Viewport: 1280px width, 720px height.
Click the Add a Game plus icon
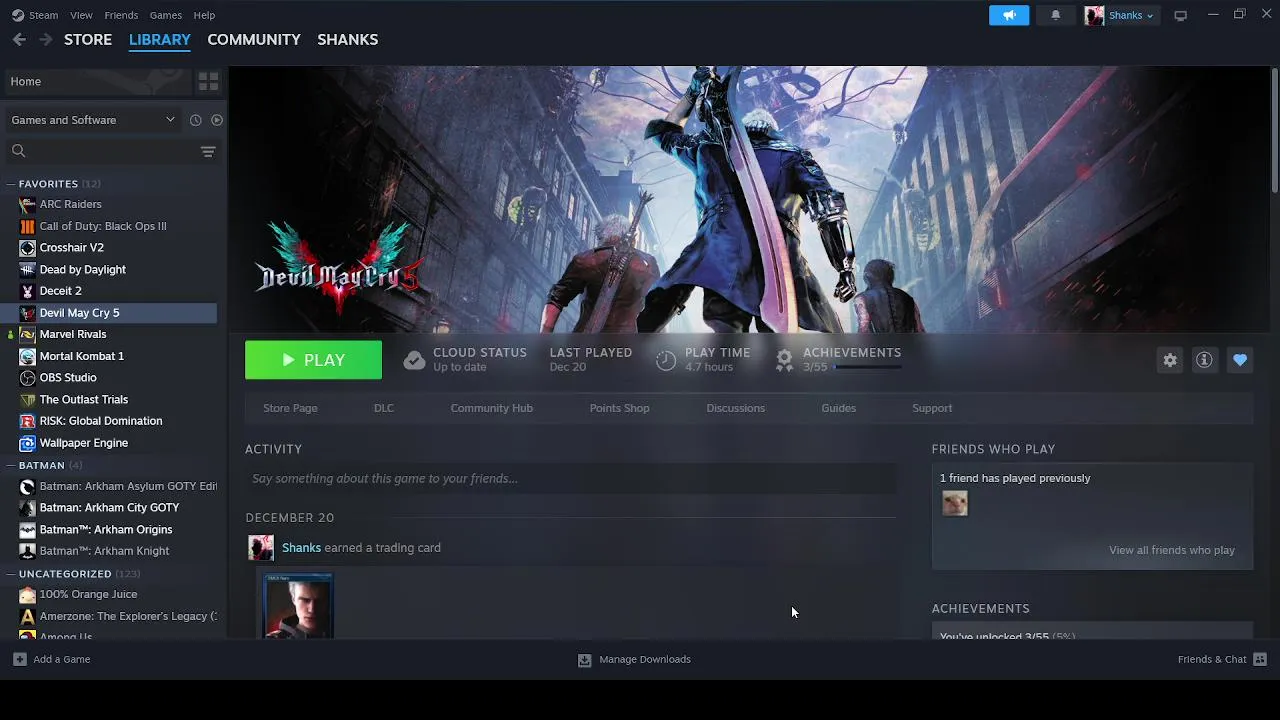point(19,659)
